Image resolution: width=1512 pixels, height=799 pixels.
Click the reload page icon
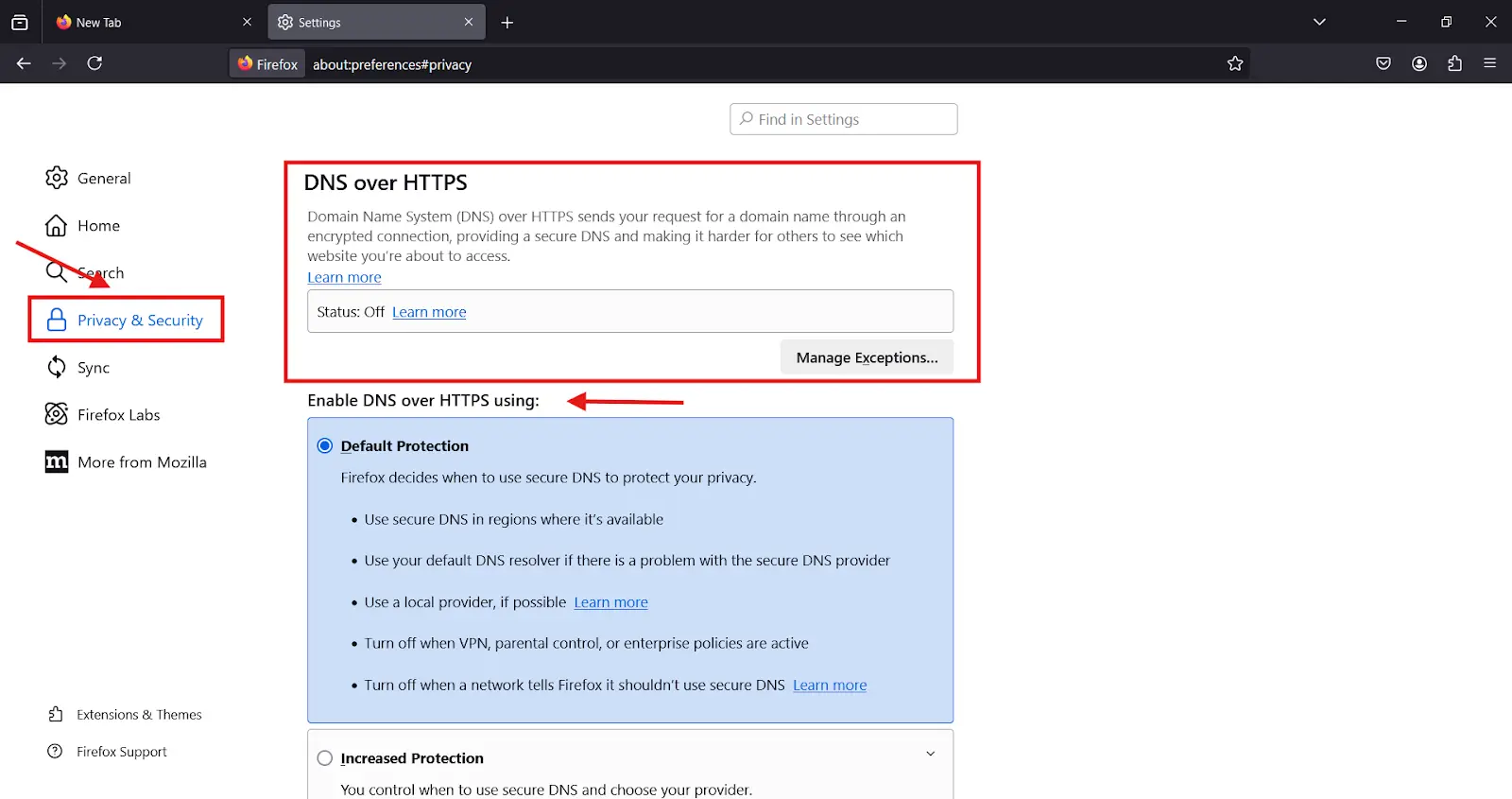(94, 63)
